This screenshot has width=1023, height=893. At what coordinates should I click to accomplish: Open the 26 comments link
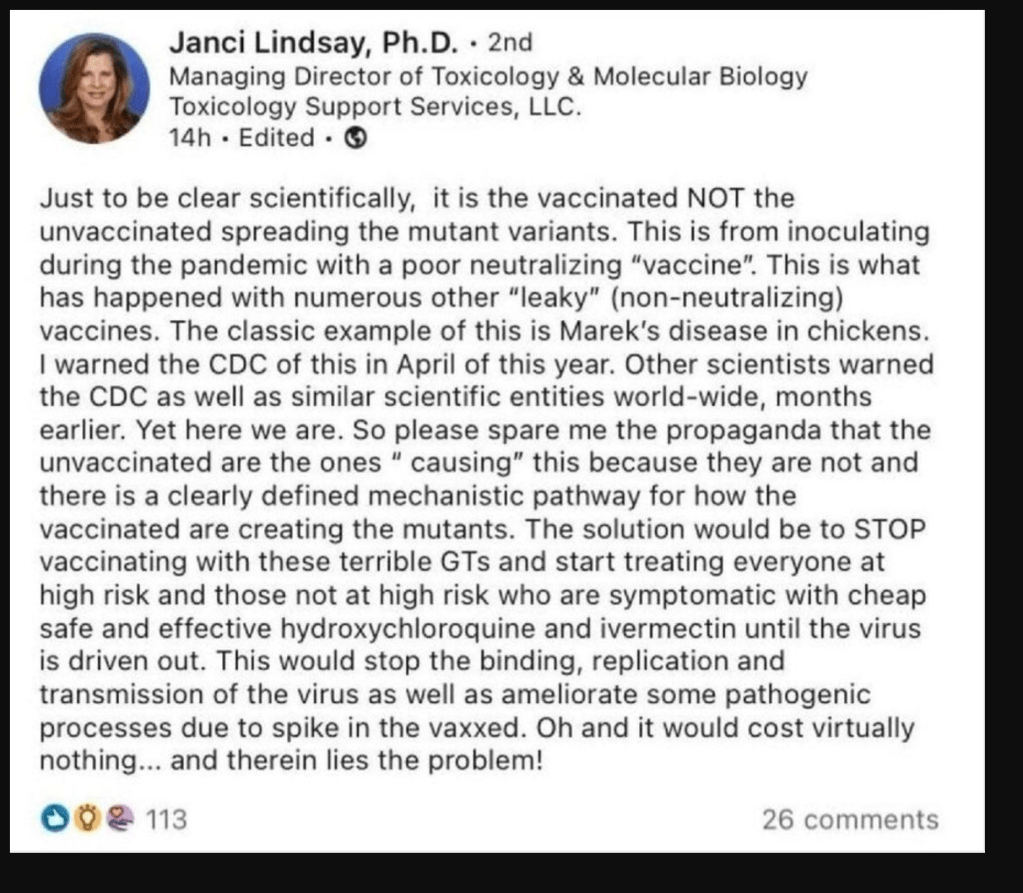[x=850, y=820]
